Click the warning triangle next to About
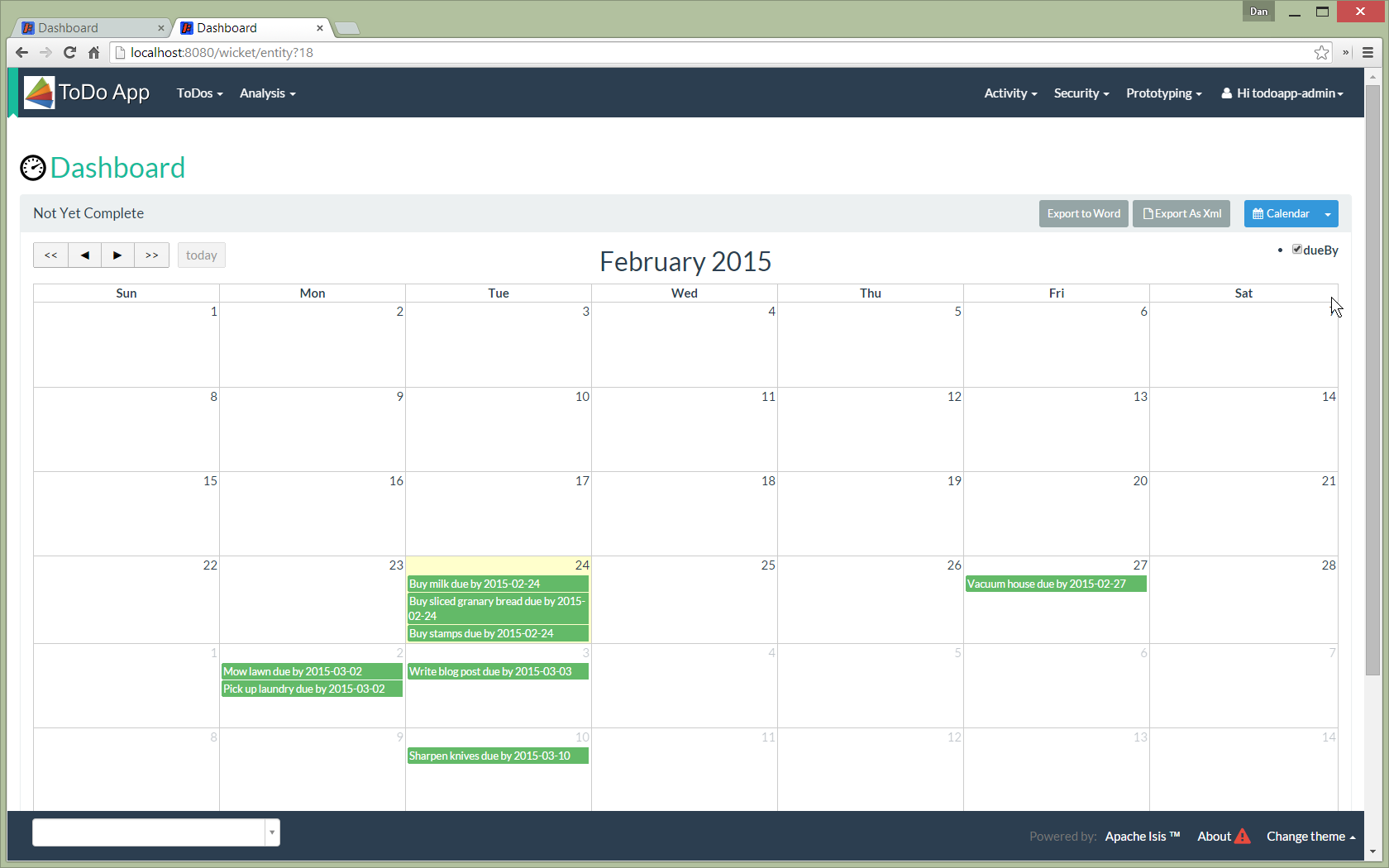The width and height of the screenshot is (1389, 868). 1243,836
